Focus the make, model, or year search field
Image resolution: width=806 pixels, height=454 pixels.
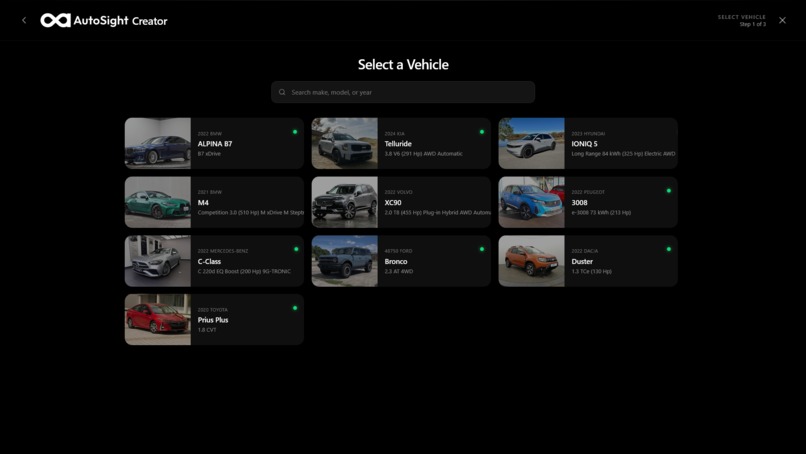point(403,92)
